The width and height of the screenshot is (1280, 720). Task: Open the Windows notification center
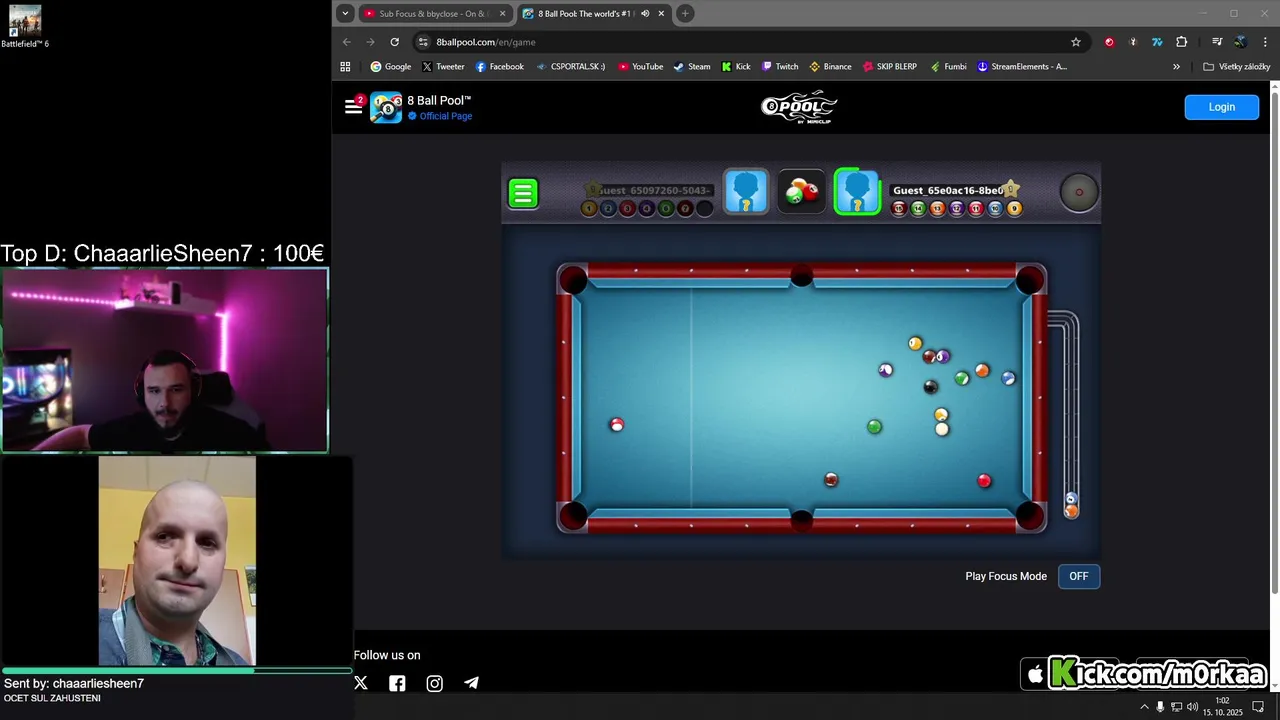click(1258, 707)
